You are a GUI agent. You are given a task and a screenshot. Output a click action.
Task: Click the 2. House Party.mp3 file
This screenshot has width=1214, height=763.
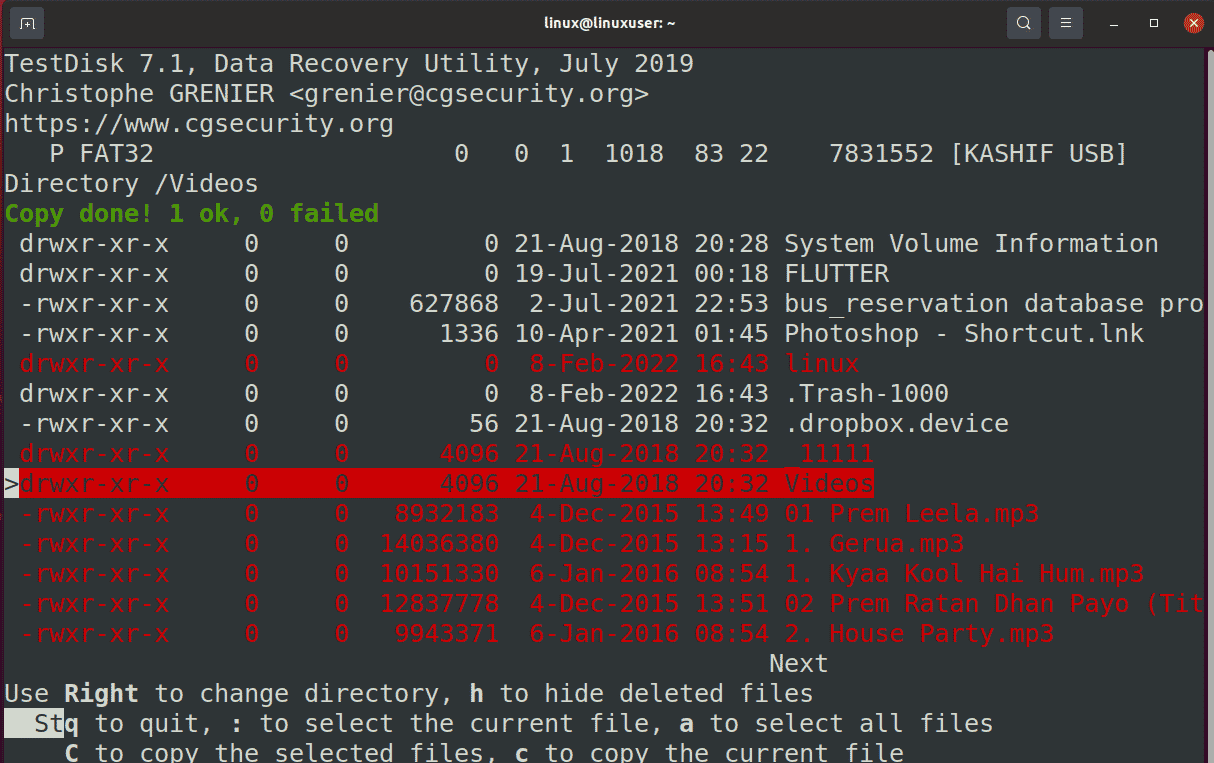941,634
